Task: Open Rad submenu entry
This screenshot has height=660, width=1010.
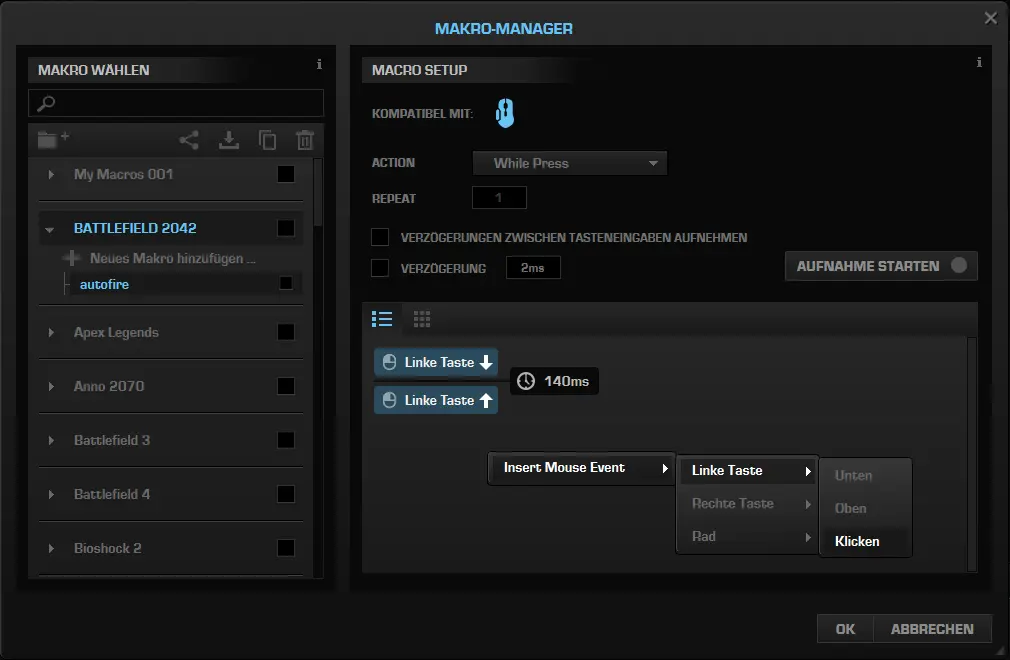Action: pyautogui.click(x=747, y=536)
